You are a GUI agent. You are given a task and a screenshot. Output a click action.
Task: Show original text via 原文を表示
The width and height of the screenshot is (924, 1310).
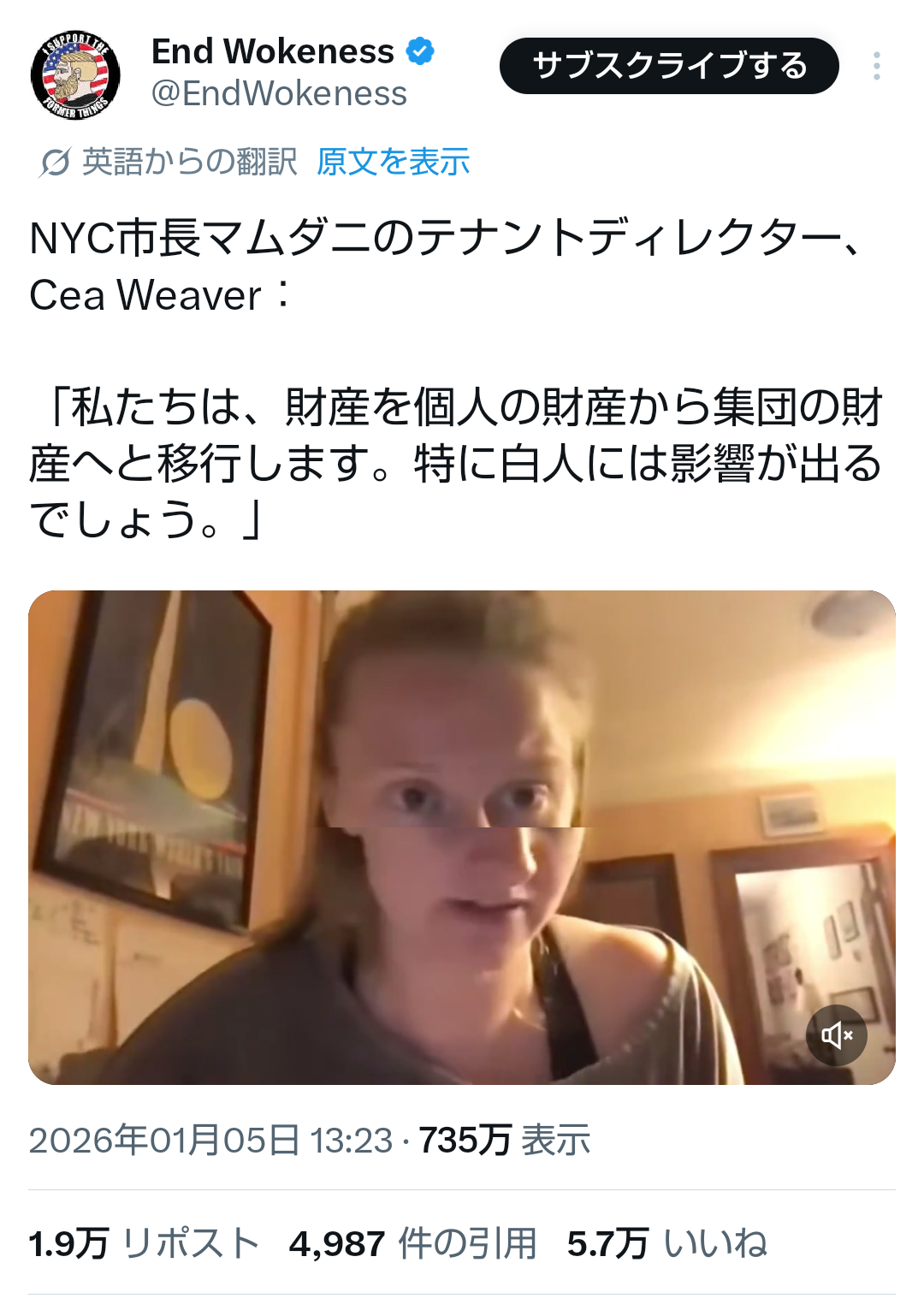(x=393, y=162)
